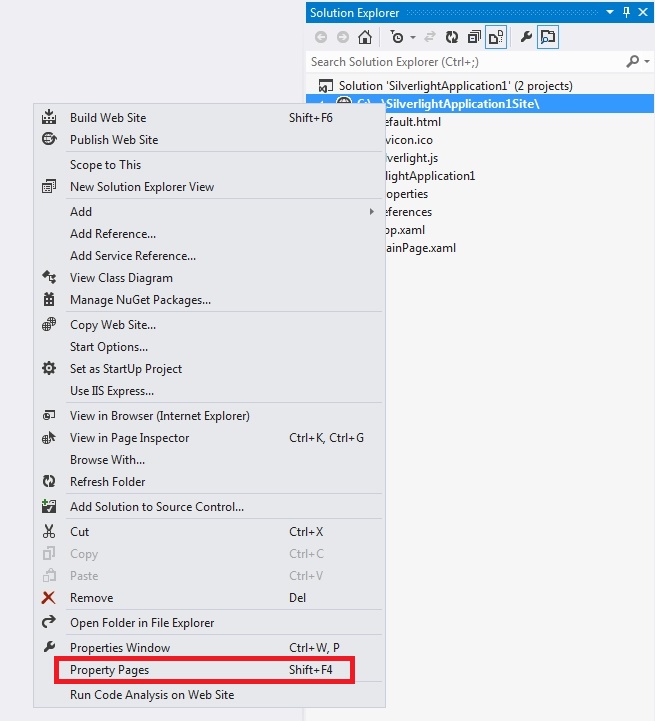Screen dimensions: 655x721
Task: Click the Home icon in Solution Explorer
Action: (365, 38)
